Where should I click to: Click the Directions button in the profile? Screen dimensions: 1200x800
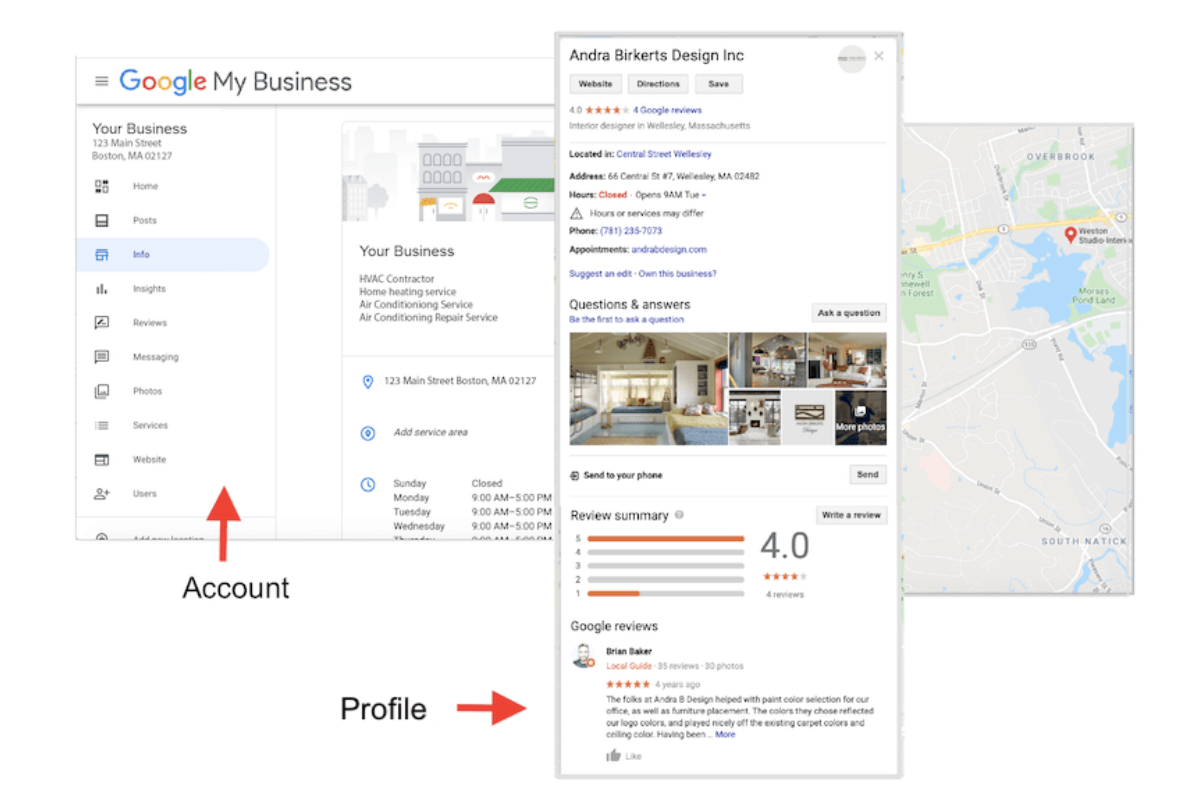click(658, 84)
